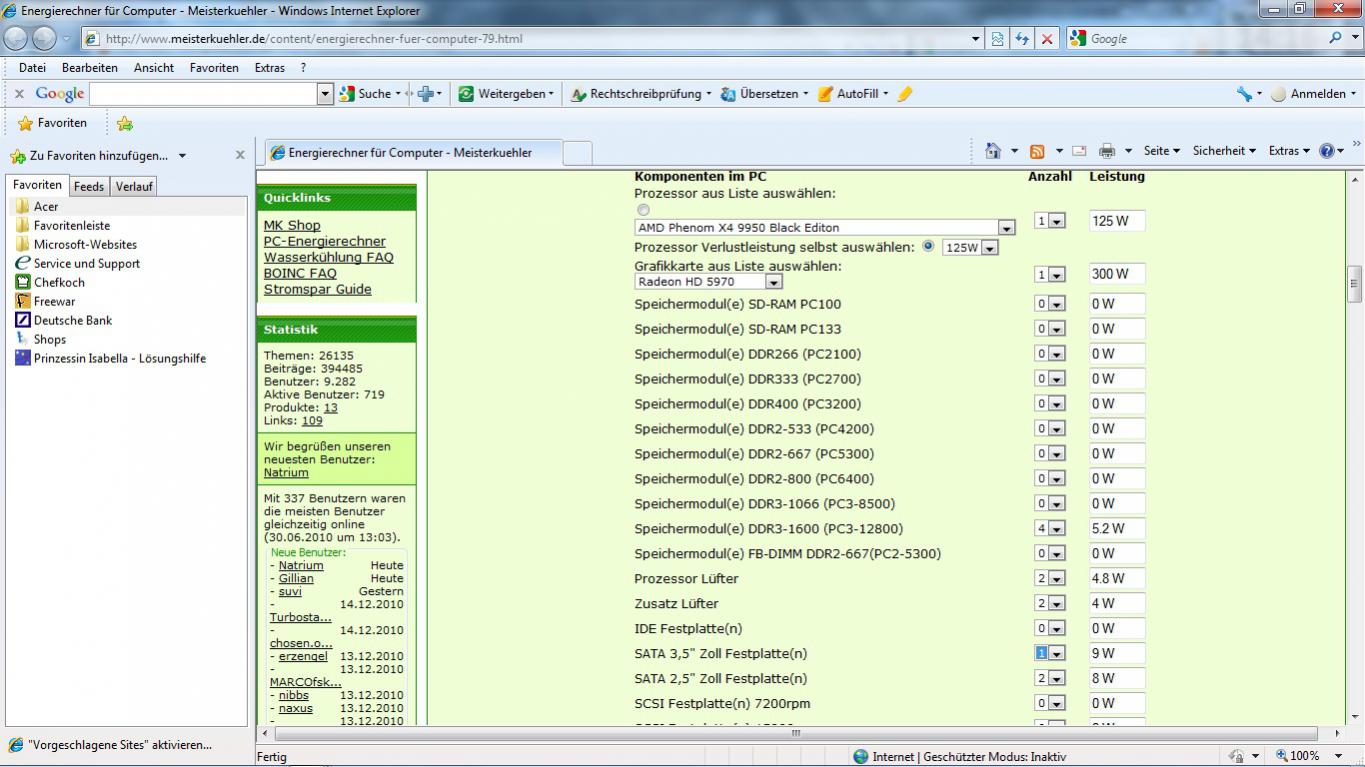Click the Wasserkühlung FAQ link
1365x767 pixels.
tap(329, 257)
